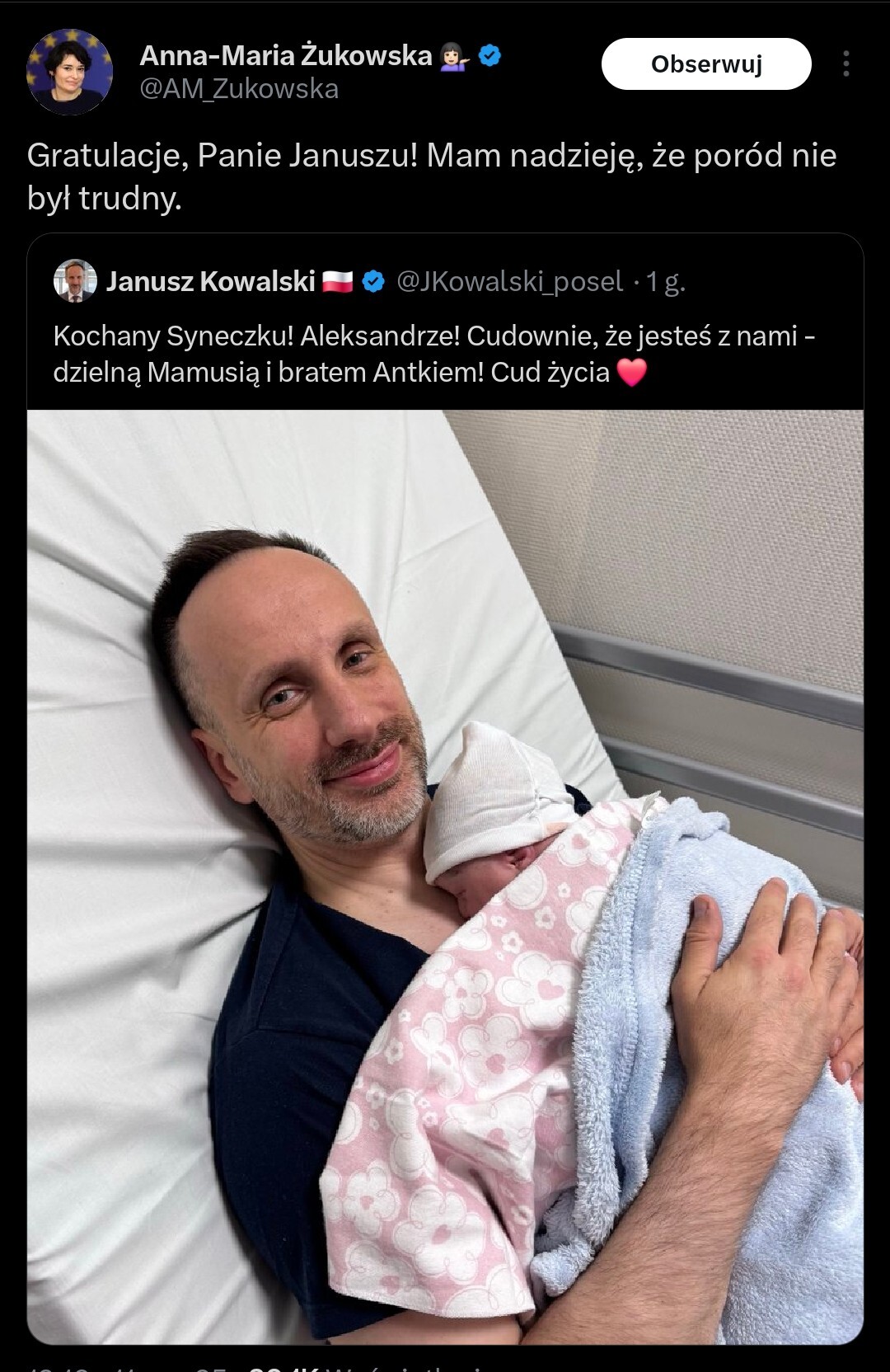
Task: Click the Anna-Maria Żukowska display name
Action: coord(286,55)
